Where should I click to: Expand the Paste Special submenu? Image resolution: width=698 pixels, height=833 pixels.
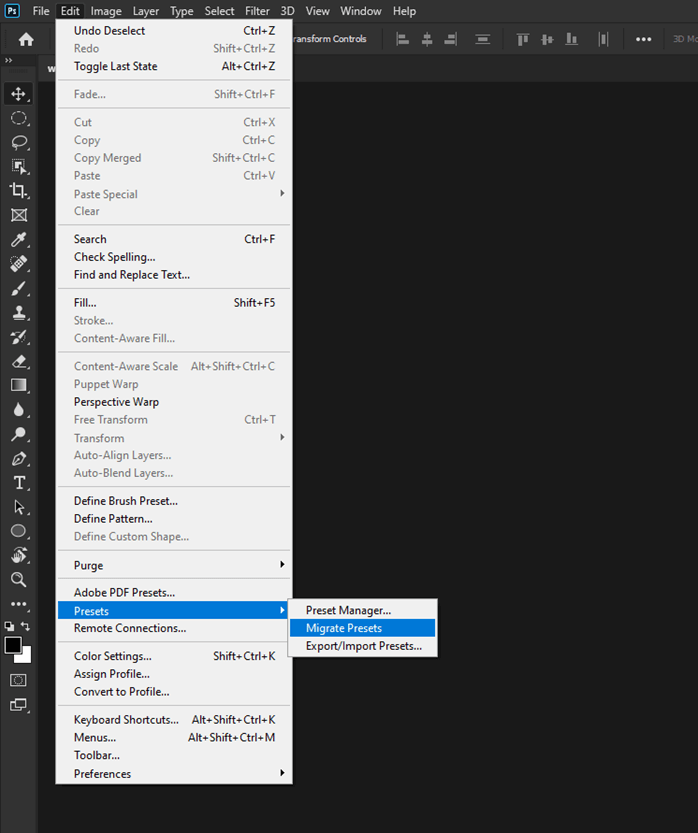(x=174, y=194)
